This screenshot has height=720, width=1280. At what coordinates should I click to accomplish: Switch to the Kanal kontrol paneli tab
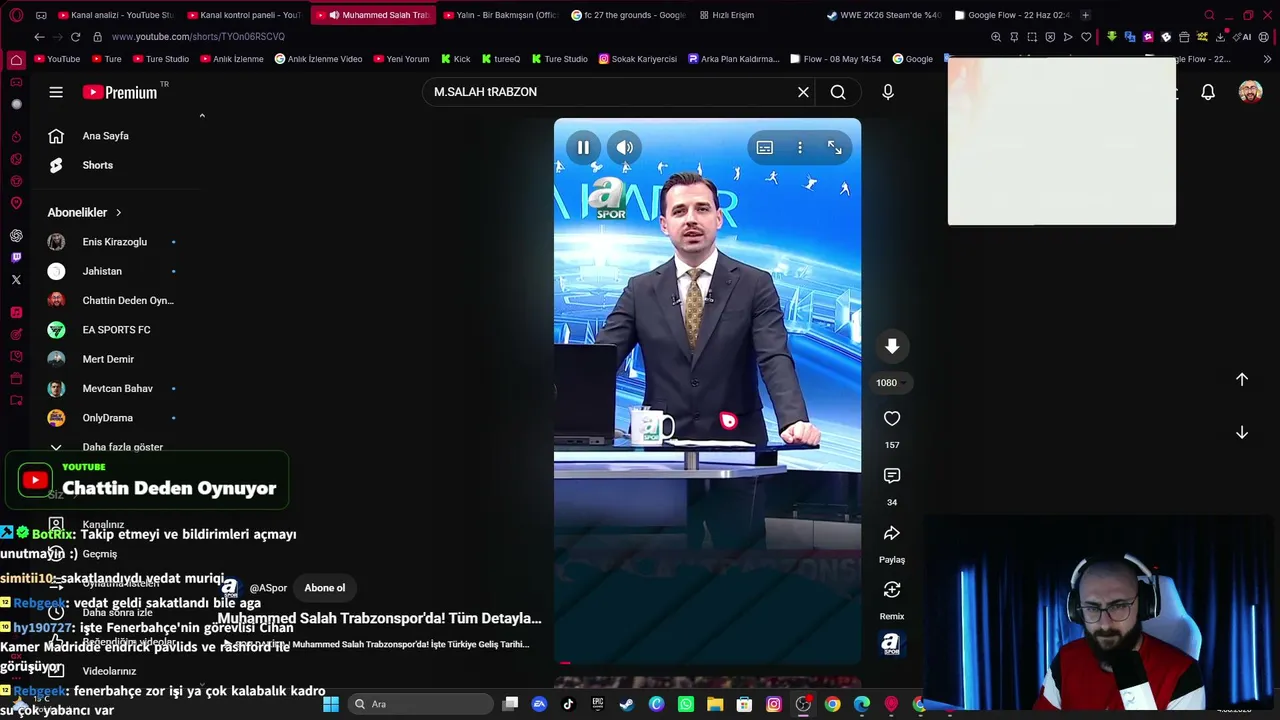pyautogui.click(x=244, y=15)
